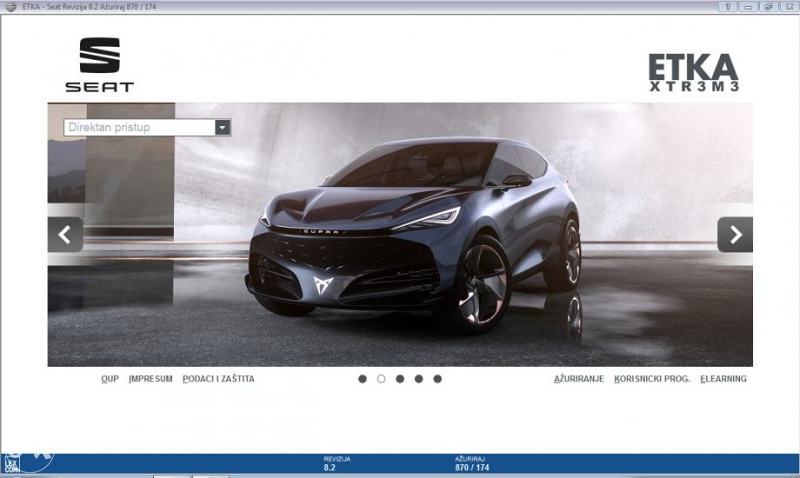Viewport: 800px width, 478px height.
Task: Click the ETKA app icon in title bar
Action: click(11, 7)
